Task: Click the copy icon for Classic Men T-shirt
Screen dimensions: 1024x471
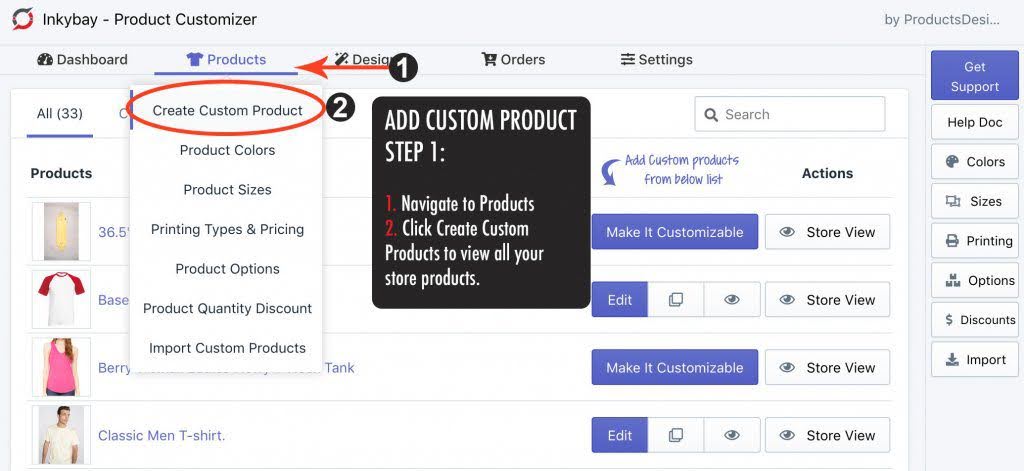Action: (676, 436)
